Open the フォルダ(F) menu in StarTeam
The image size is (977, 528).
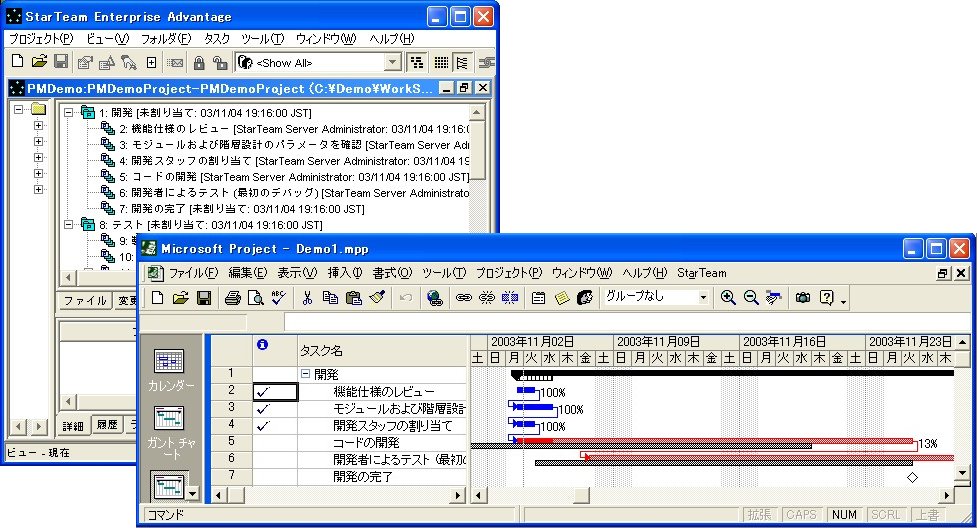coord(166,39)
